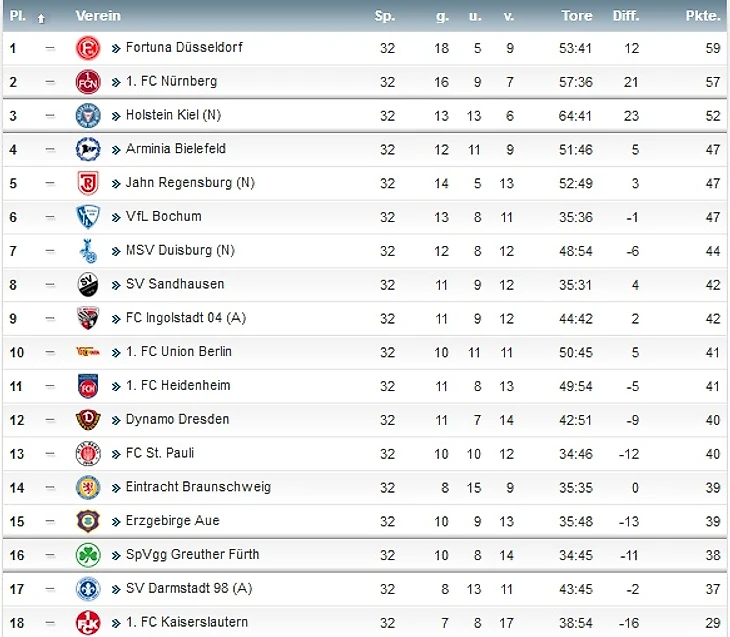Click the Verein column header
730x637 pixels.
[98, 16]
